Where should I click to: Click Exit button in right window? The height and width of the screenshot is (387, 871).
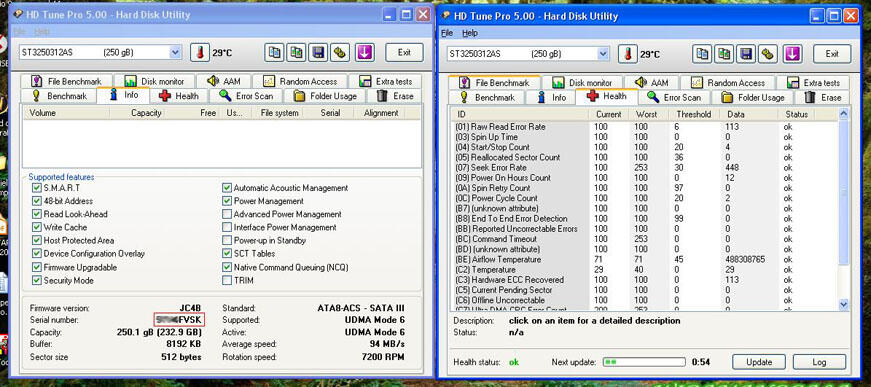(x=832, y=54)
